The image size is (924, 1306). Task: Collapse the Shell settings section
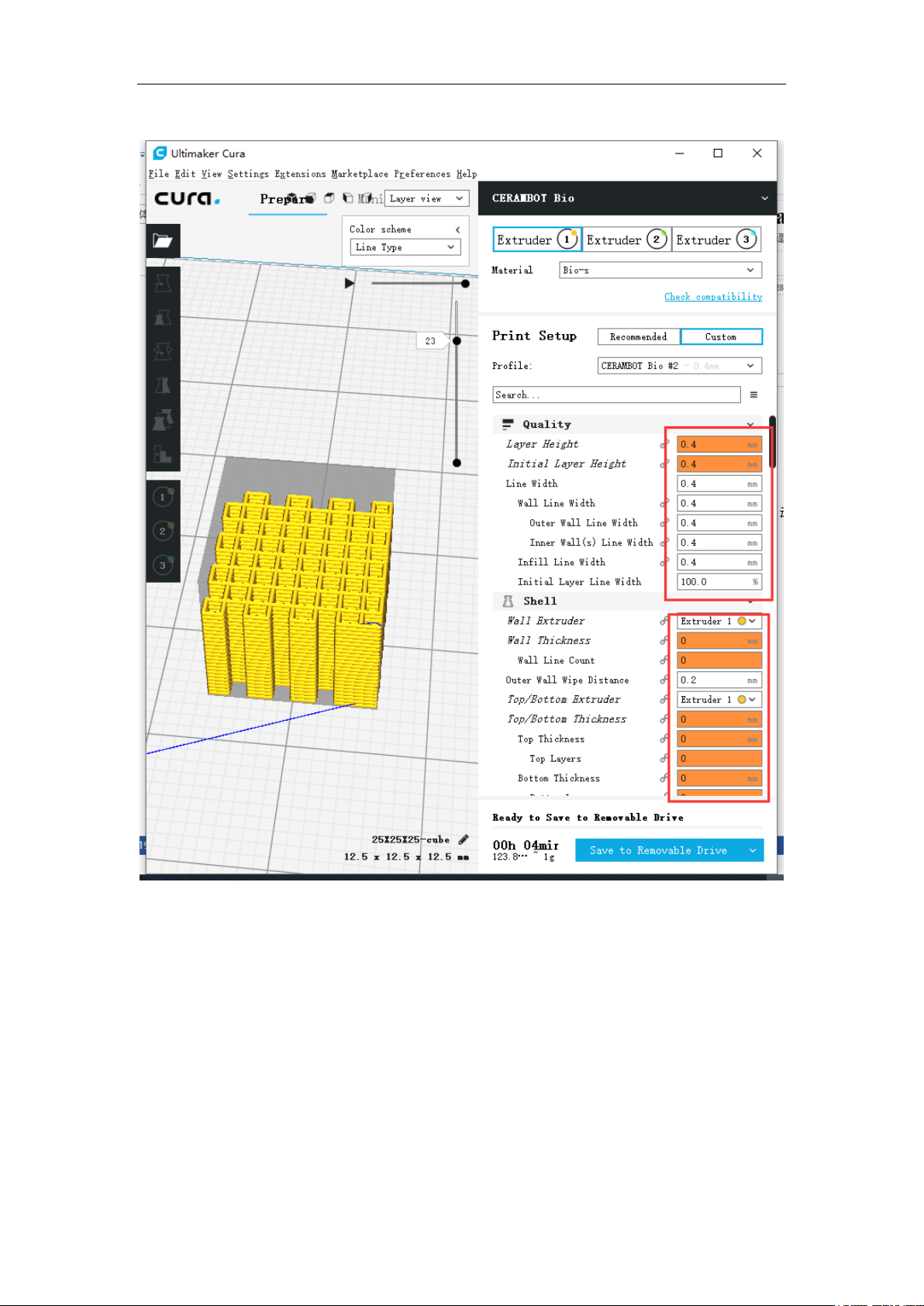click(750, 602)
